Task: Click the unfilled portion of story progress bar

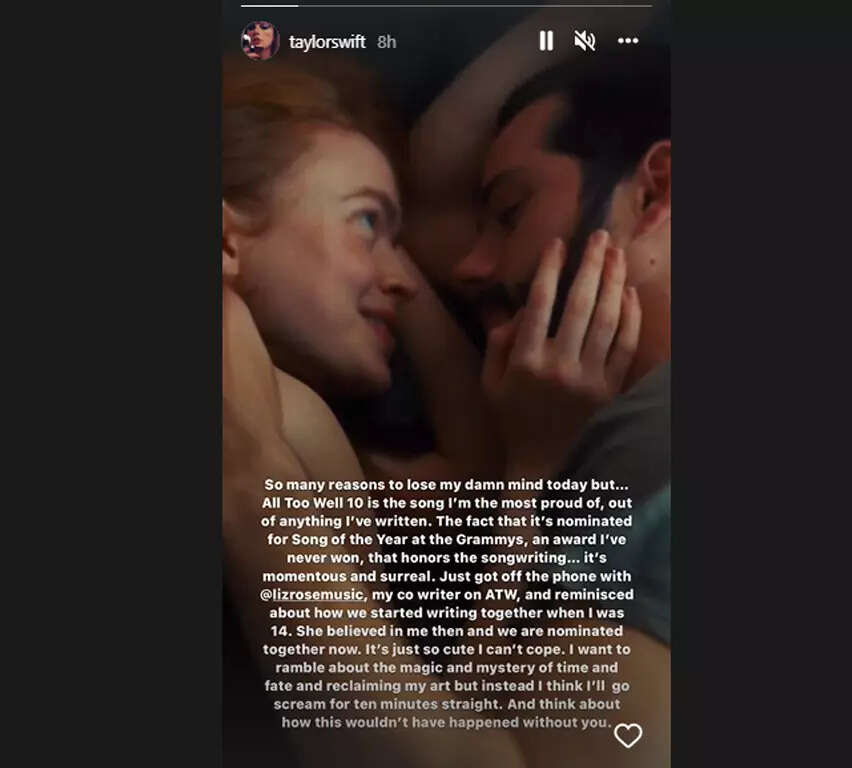Action: tap(475, 6)
